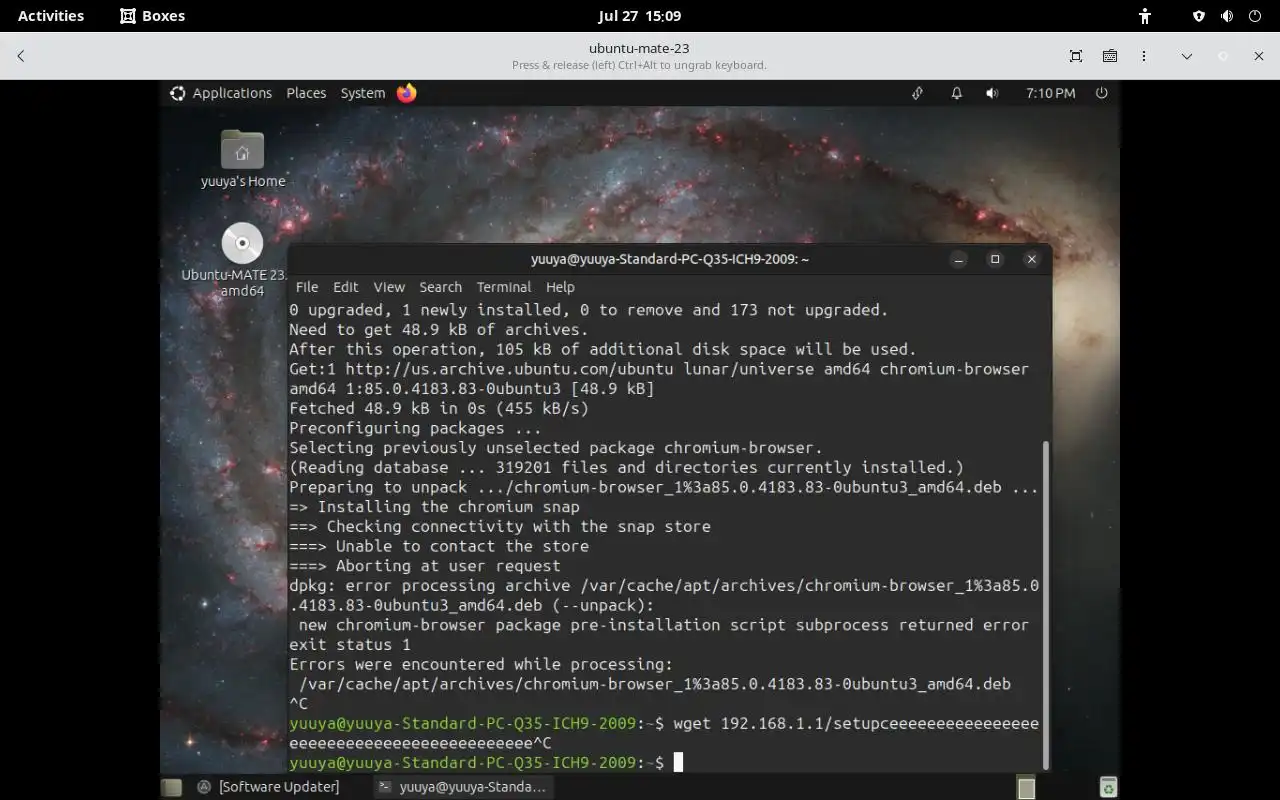Click ubuntu-mate-23 title in Boxes header

click(639, 48)
